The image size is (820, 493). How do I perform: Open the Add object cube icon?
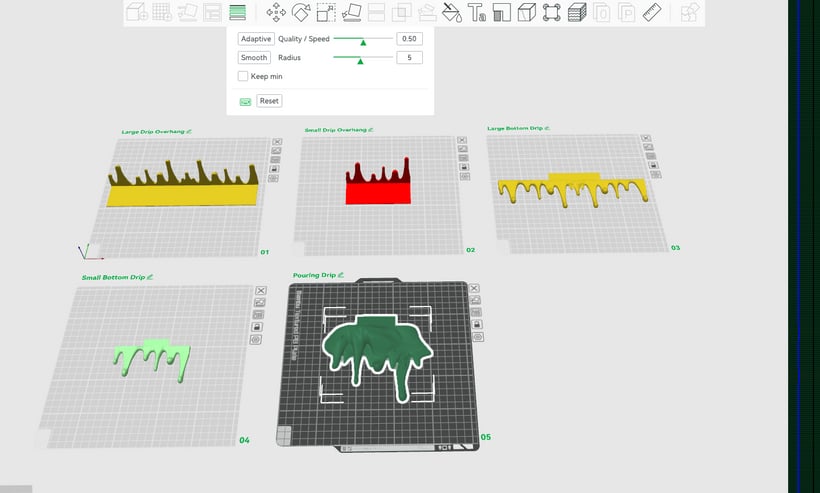(136, 12)
